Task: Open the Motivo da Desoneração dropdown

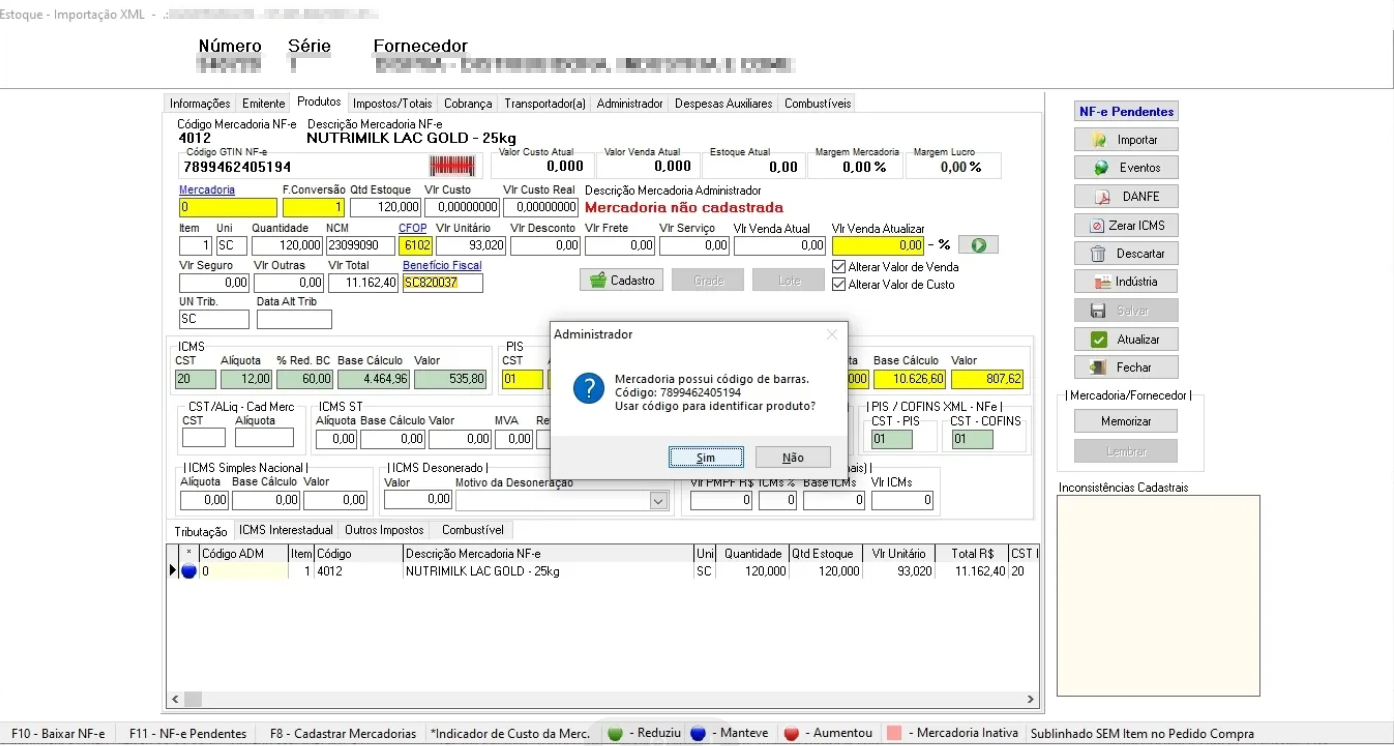Action: click(659, 500)
